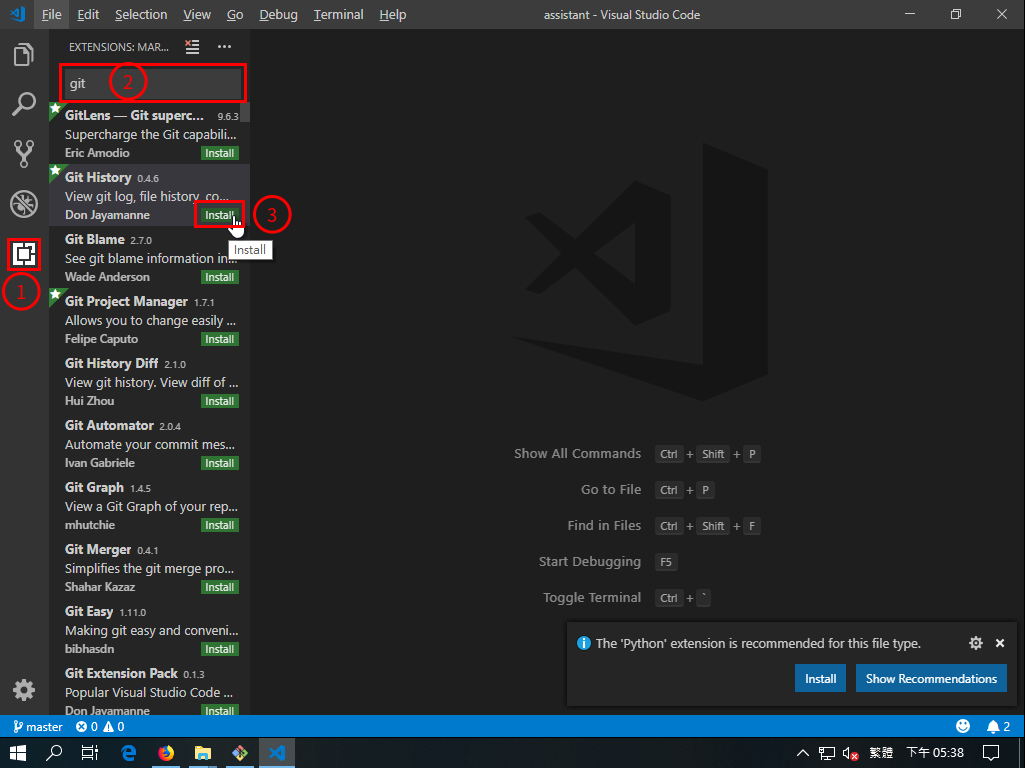Click the extensions search input field
The width and height of the screenshot is (1025, 768).
[x=153, y=84]
